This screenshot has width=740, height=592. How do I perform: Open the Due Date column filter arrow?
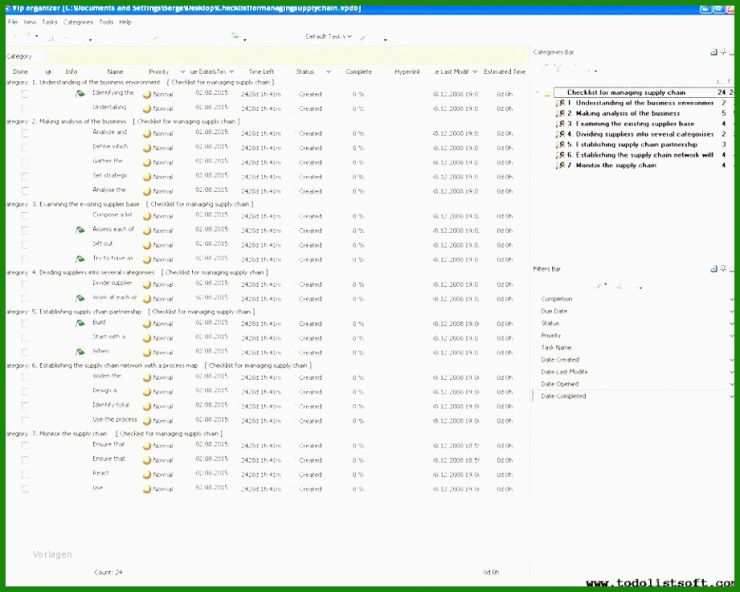pyautogui.click(x=232, y=72)
